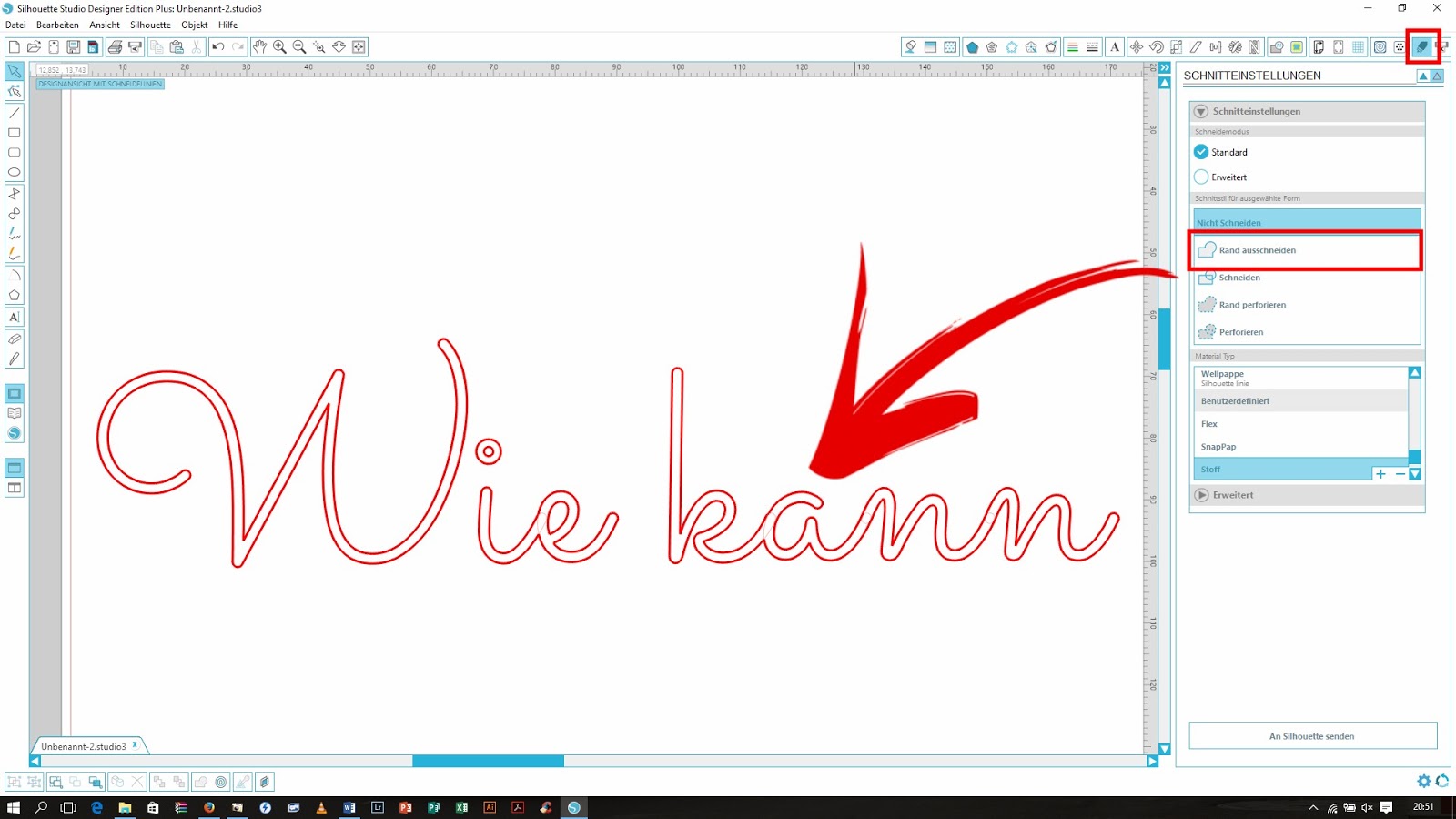Select the Text tool in the left toolbar
Viewport: 1456px width, 819px height.
pyautogui.click(x=15, y=317)
